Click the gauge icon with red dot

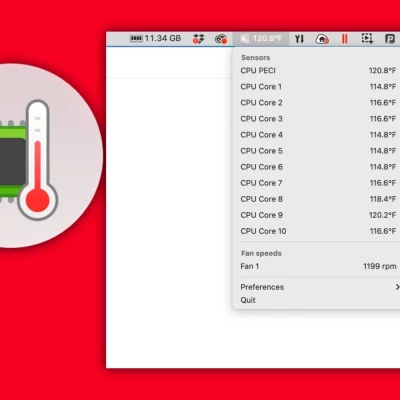(221, 39)
